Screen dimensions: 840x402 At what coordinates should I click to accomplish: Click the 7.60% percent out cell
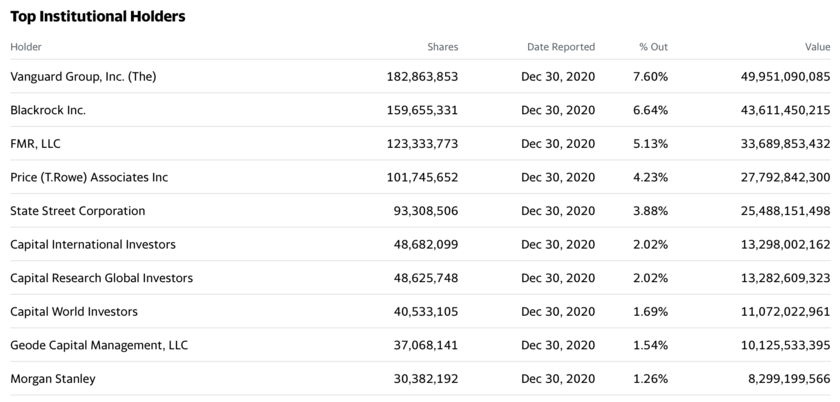point(650,77)
